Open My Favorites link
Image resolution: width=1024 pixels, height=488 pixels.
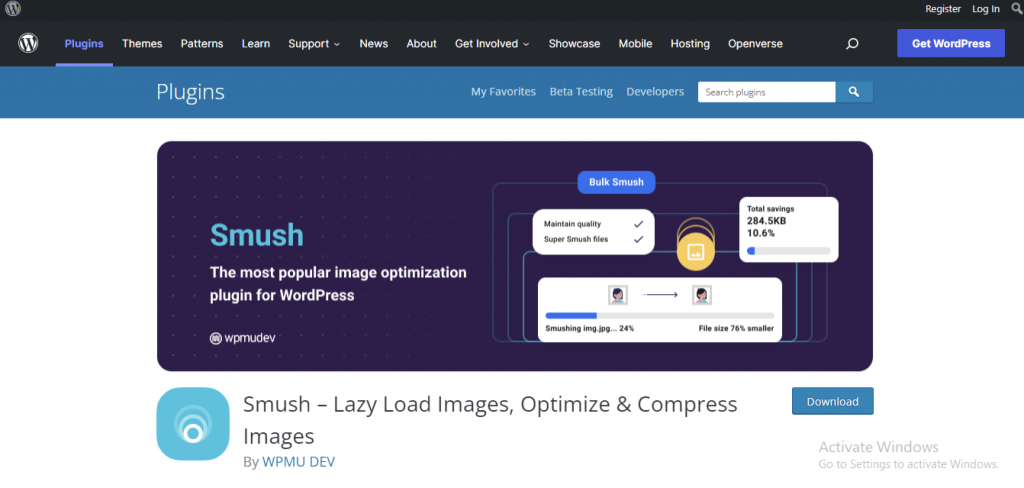click(504, 92)
